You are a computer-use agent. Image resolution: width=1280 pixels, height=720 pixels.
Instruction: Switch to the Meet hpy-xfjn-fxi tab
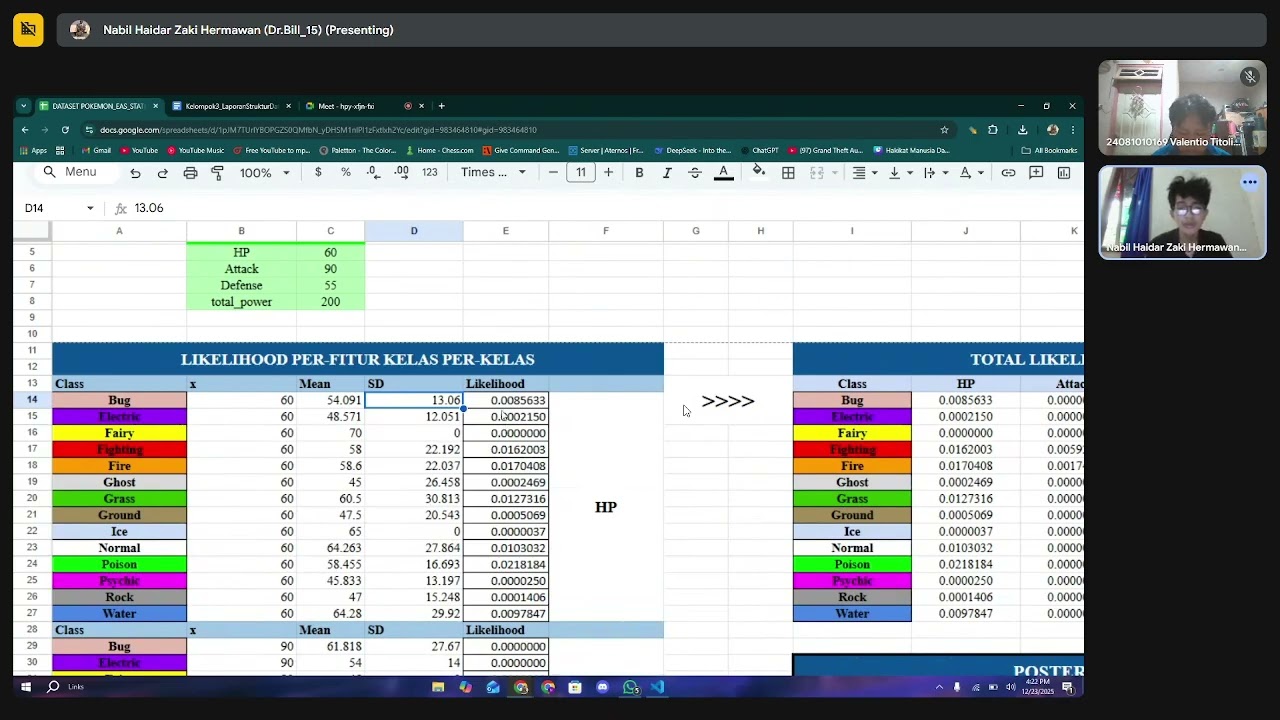point(346,106)
